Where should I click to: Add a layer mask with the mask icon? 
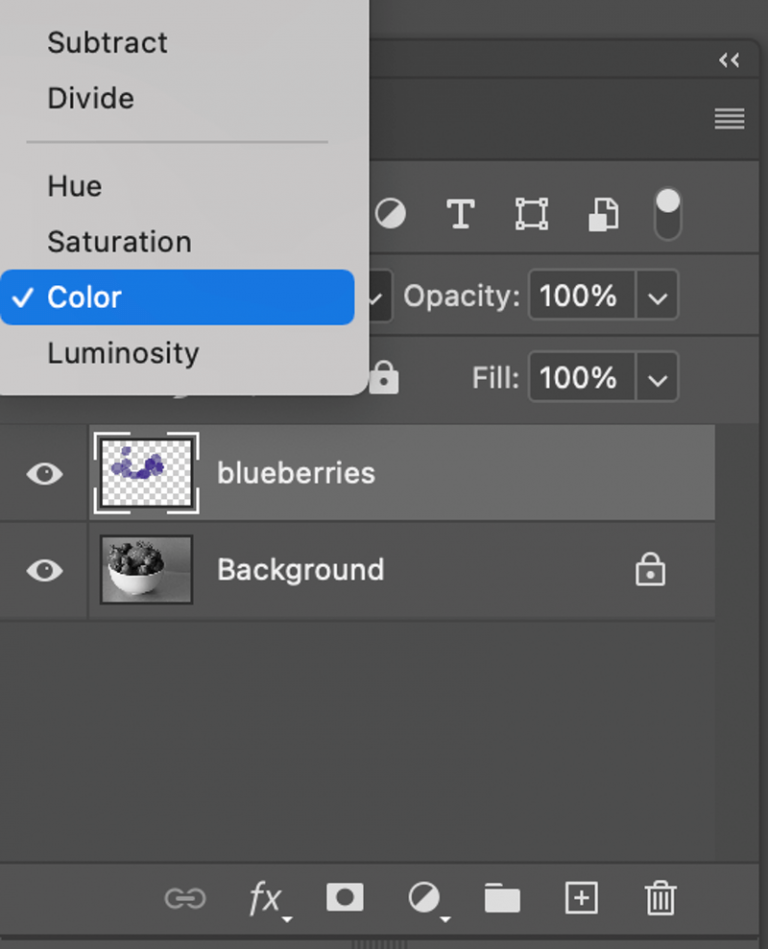click(x=344, y=899)
